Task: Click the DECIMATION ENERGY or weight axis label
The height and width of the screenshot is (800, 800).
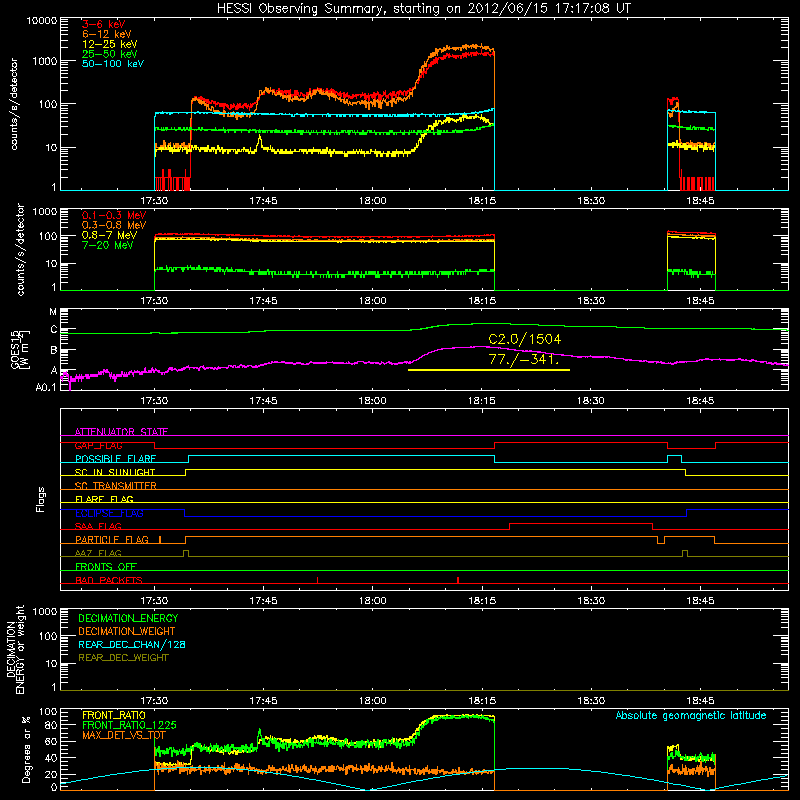Action: tap(15, 649)
